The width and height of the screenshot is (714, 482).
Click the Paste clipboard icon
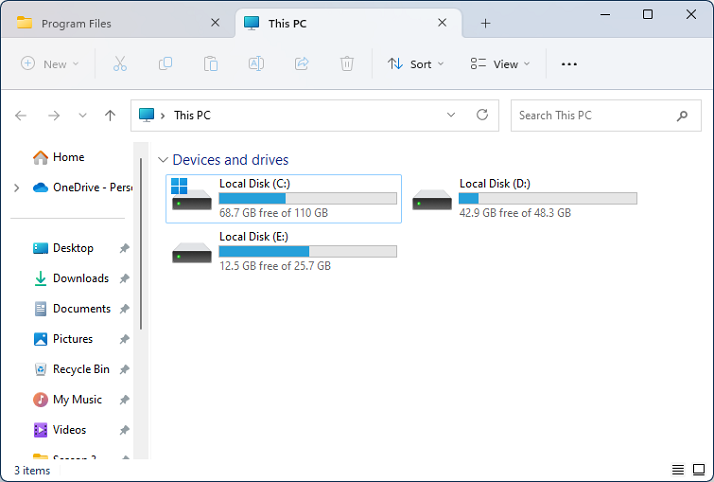click(210, 64)
